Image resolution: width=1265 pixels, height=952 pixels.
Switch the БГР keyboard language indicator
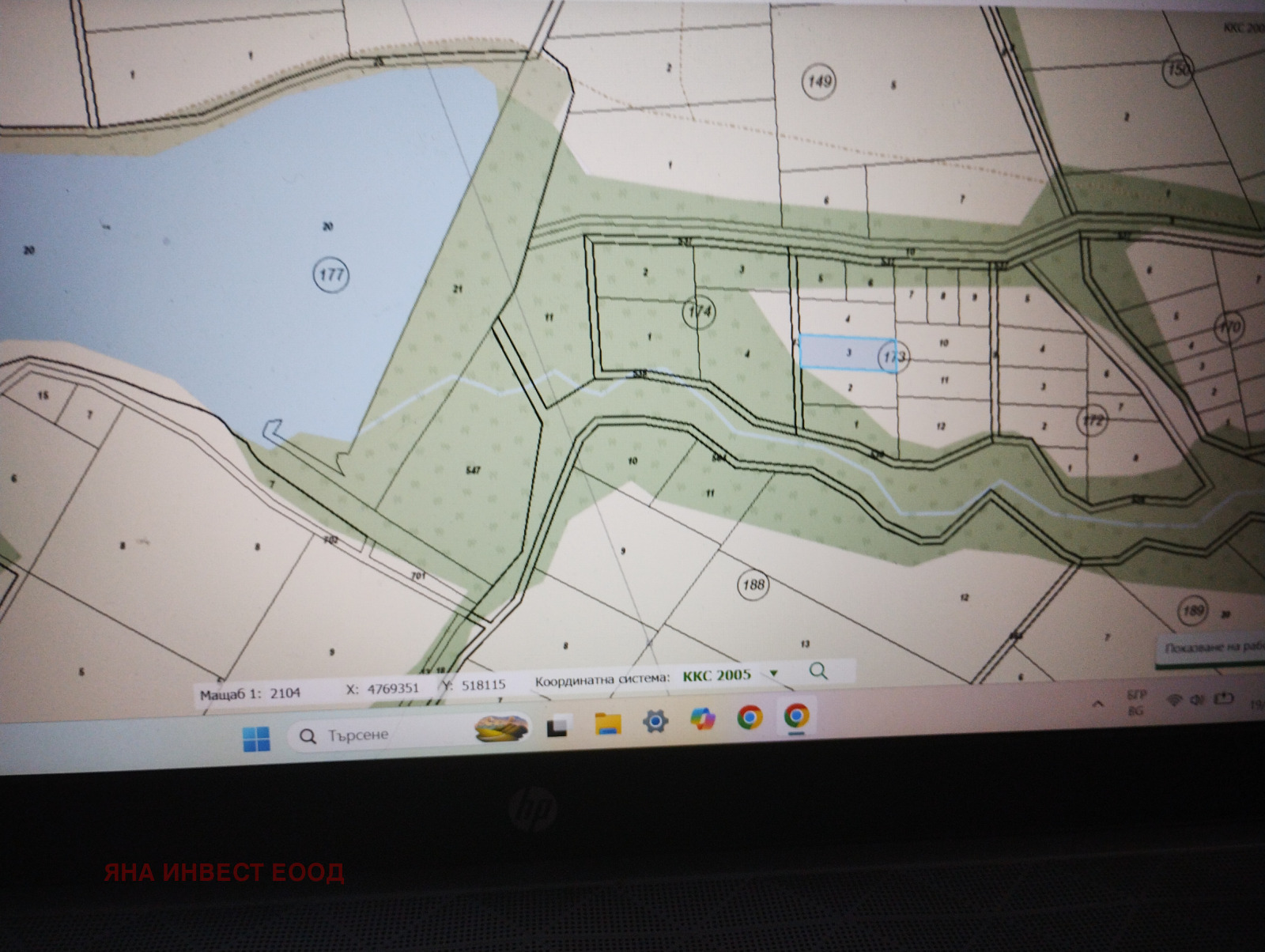(1135, 702)
